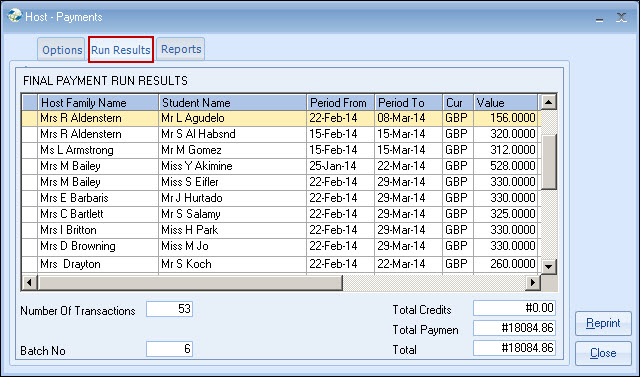Click the vertical scrollbar up arrow
640x377 pixels.
click(548, 102)
